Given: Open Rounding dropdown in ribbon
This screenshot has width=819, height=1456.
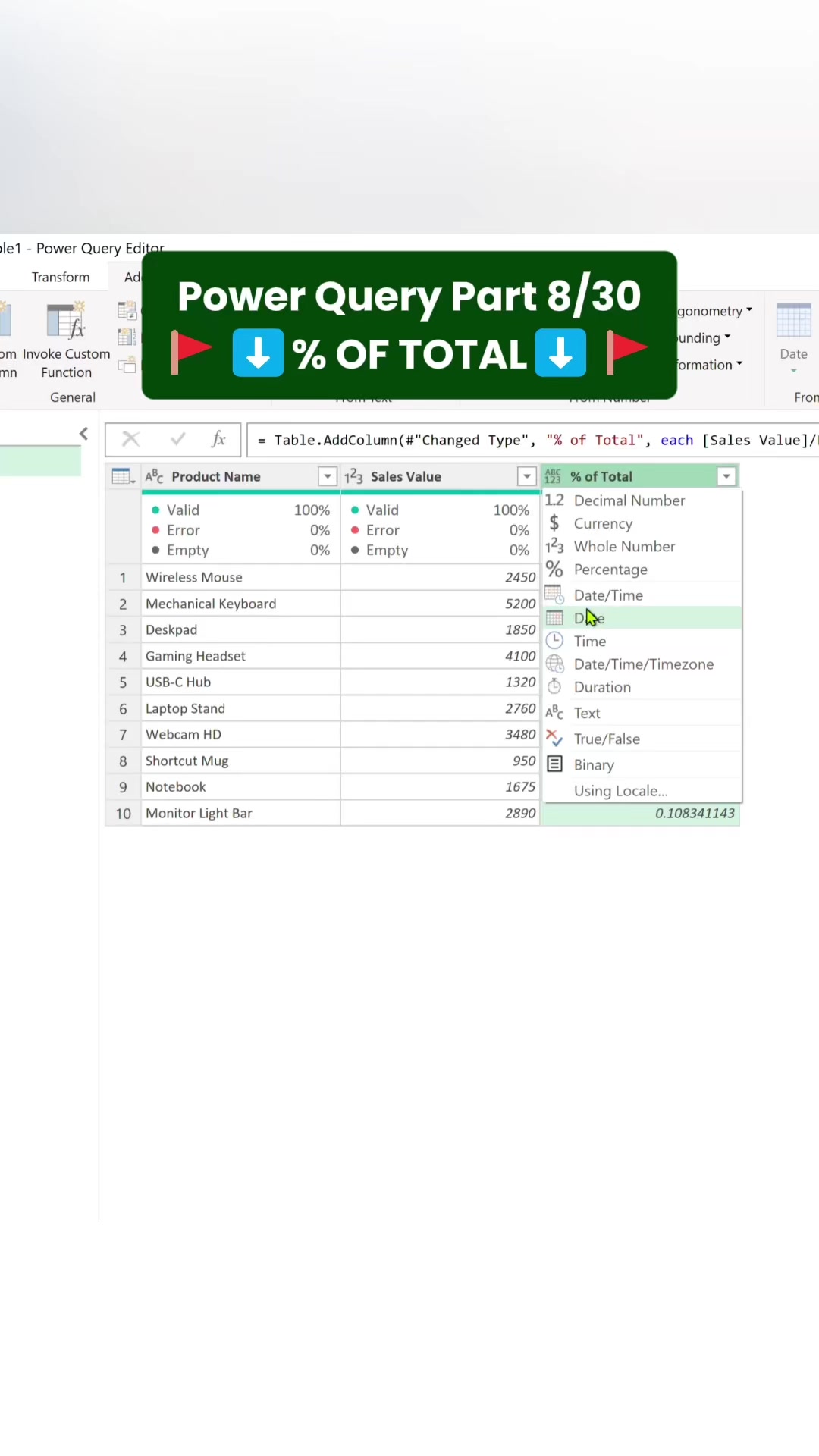Looking at the screenshot, I should pos(703,337).
